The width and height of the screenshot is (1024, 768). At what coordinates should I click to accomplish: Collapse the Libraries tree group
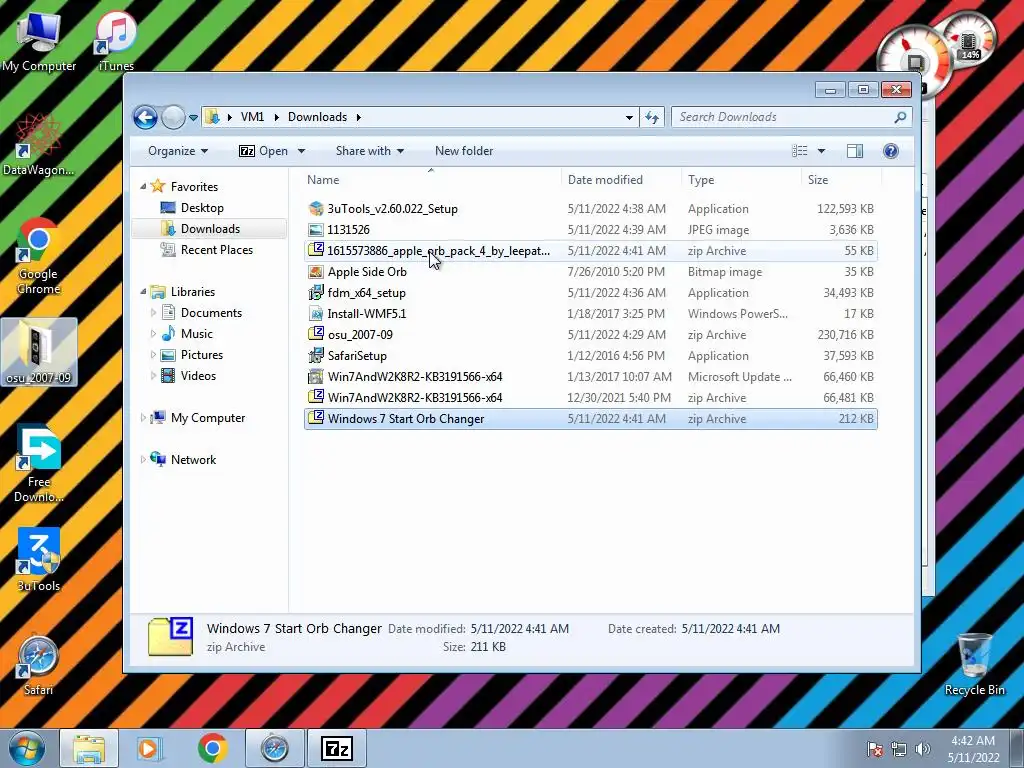tap(143, 292)
